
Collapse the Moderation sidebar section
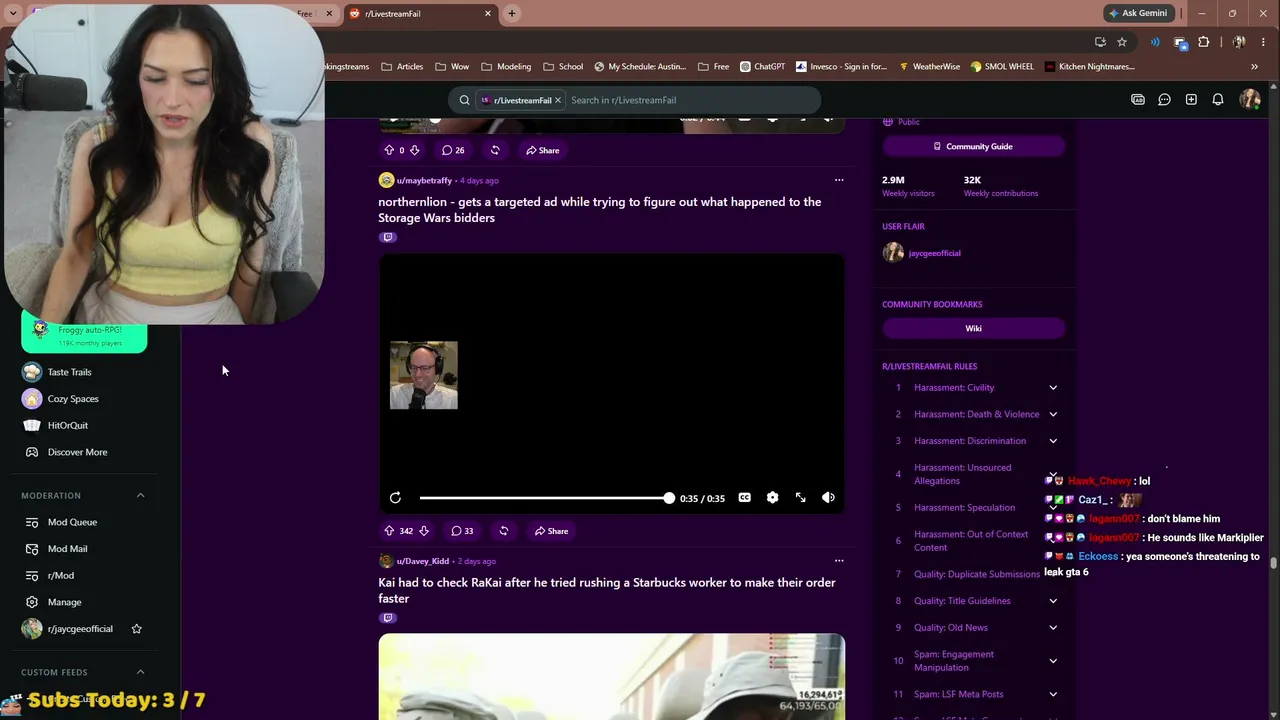pyautogui.click(x=140, y=495)
